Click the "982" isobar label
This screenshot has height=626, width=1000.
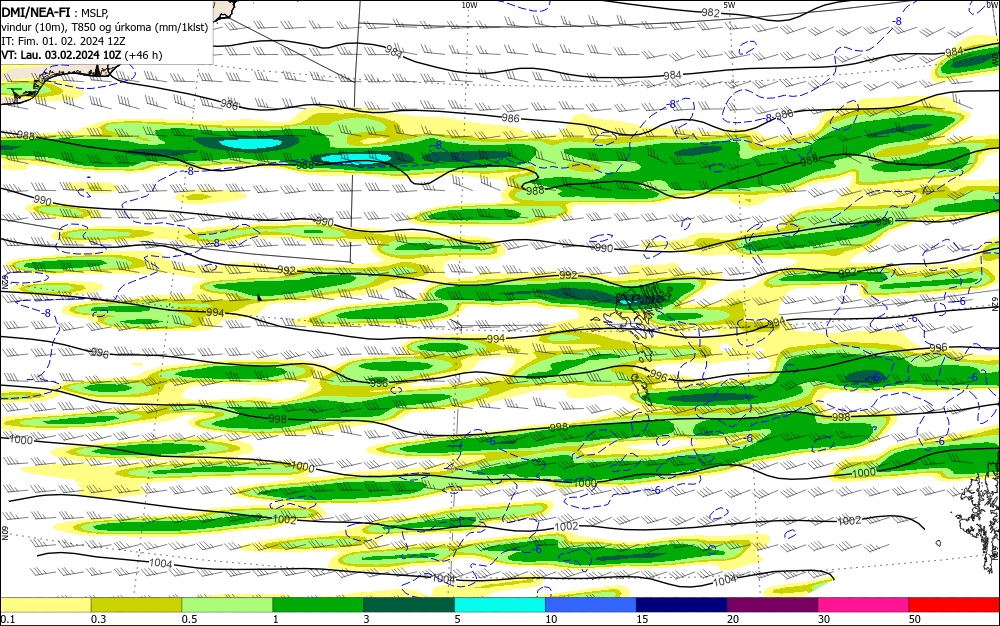tap(710, 13)
